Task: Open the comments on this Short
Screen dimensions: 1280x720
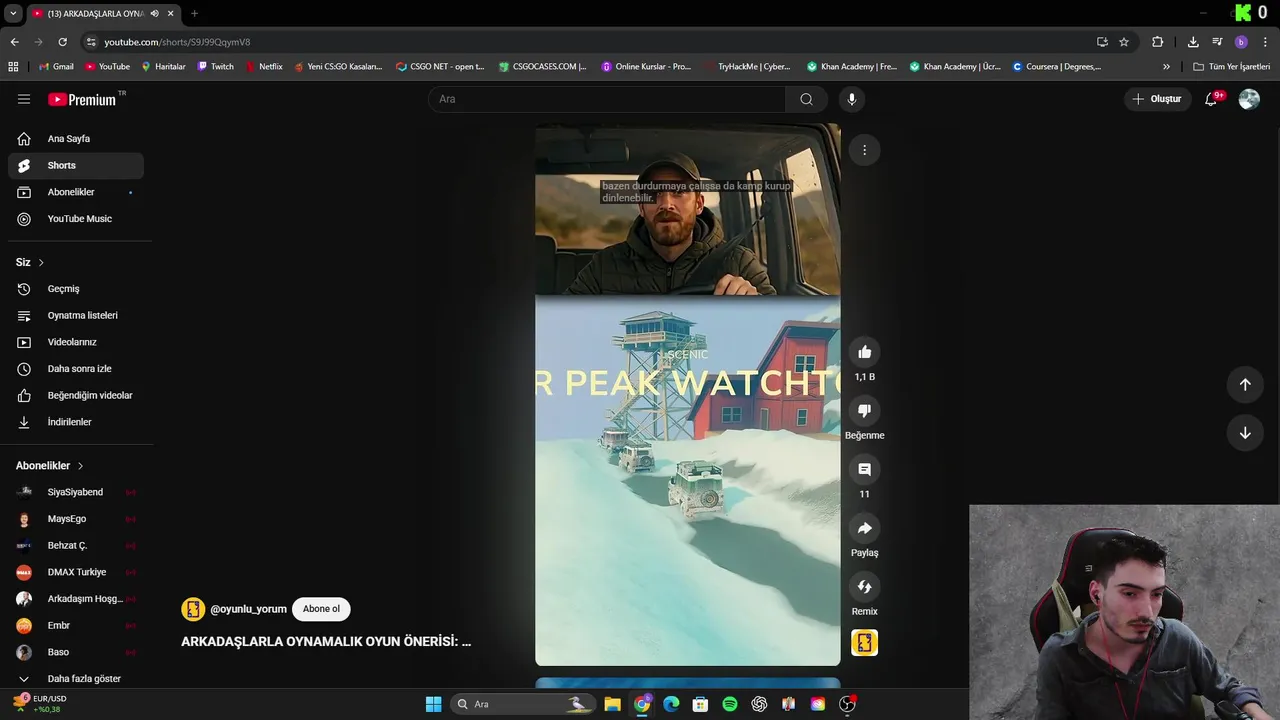Action: (865, 469)
